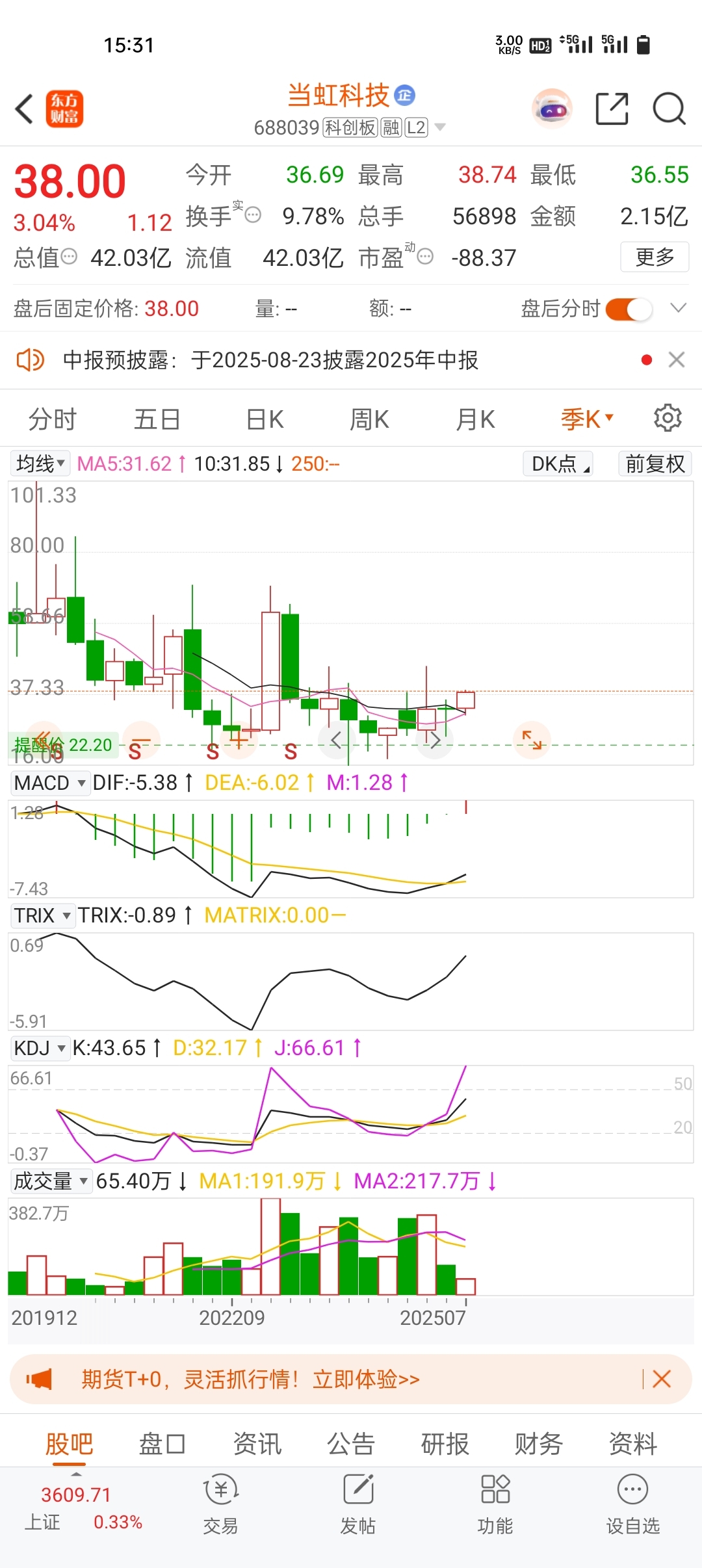Image resolution: width=702 pixels, height=1568 pixels.
Task: Tap the 科创板 board badge
Action: click(x=350, y=127)
